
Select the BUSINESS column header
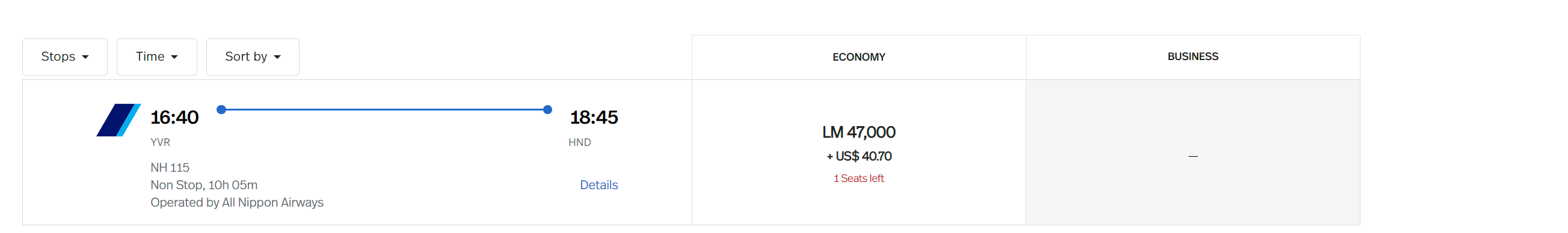coord(1193,56)
